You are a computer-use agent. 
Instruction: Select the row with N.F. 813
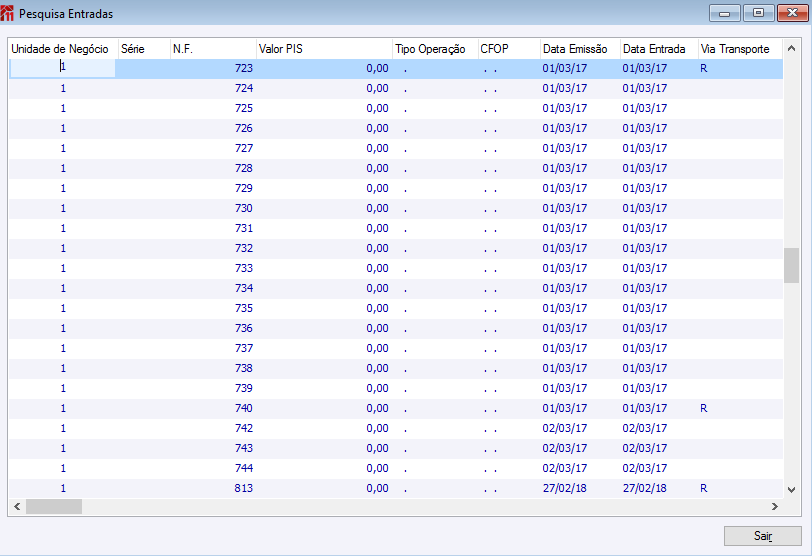coord(396,489)
